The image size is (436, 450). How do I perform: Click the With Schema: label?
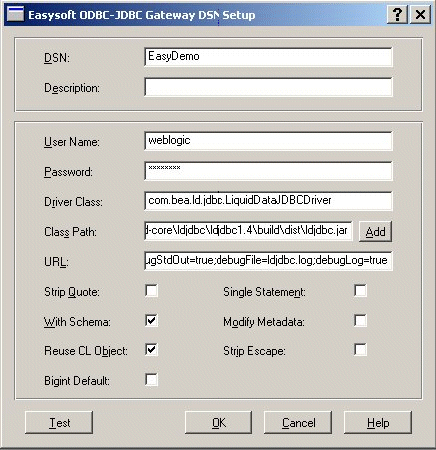(x=77, y=322)
